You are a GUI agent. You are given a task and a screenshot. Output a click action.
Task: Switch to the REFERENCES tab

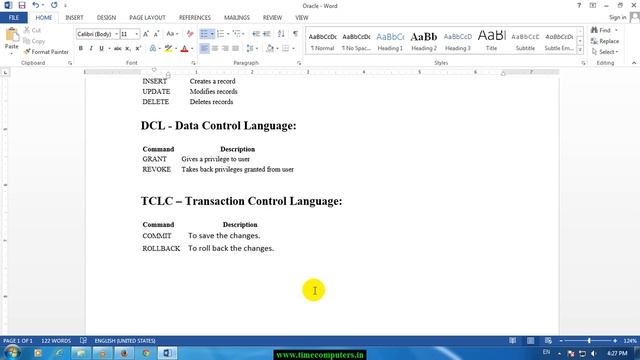pyautogui.click(x=195, y=18)
